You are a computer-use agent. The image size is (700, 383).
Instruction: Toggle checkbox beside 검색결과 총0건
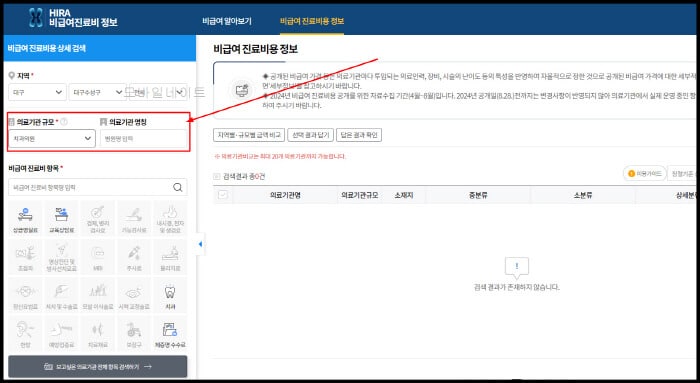pos(217,177)
